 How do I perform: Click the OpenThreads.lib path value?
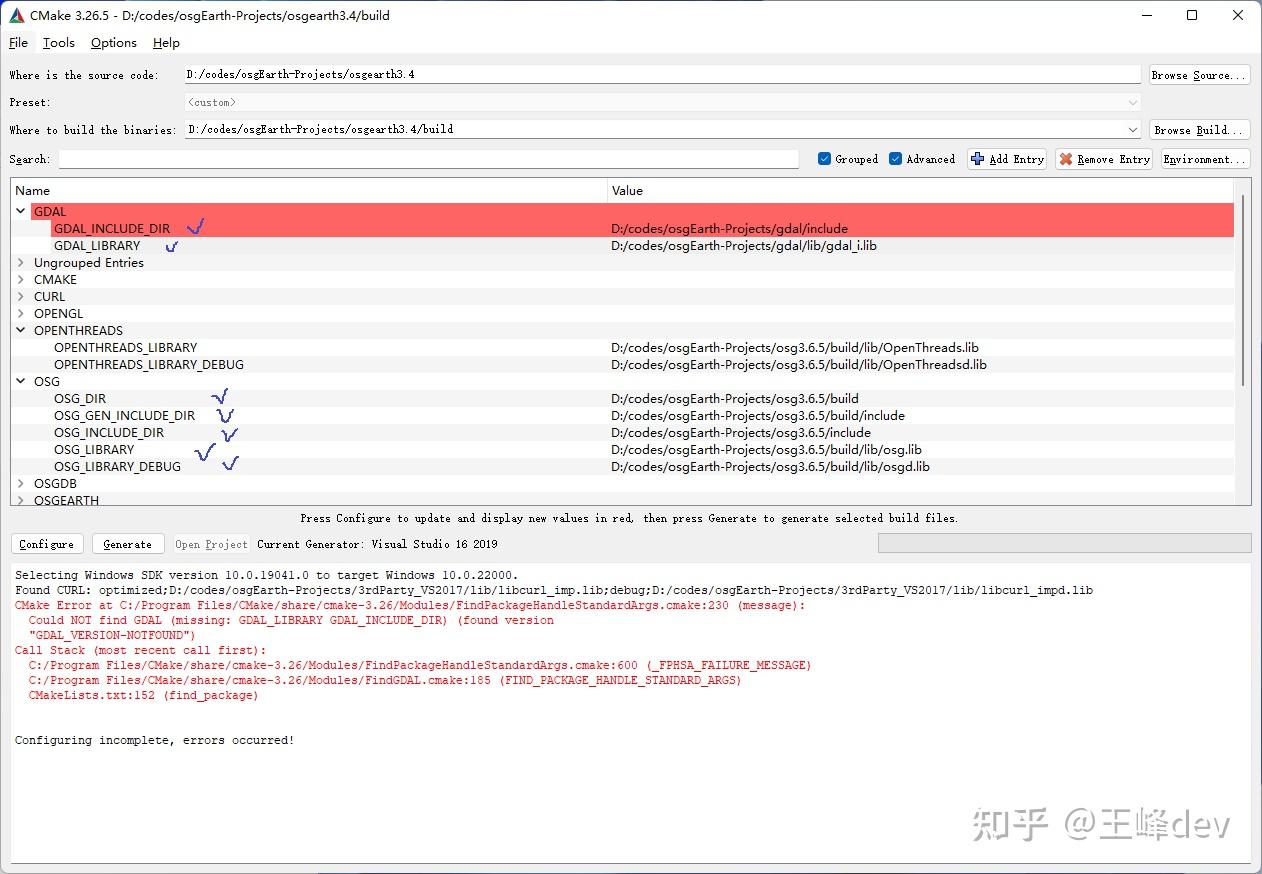tap(795, 347)
